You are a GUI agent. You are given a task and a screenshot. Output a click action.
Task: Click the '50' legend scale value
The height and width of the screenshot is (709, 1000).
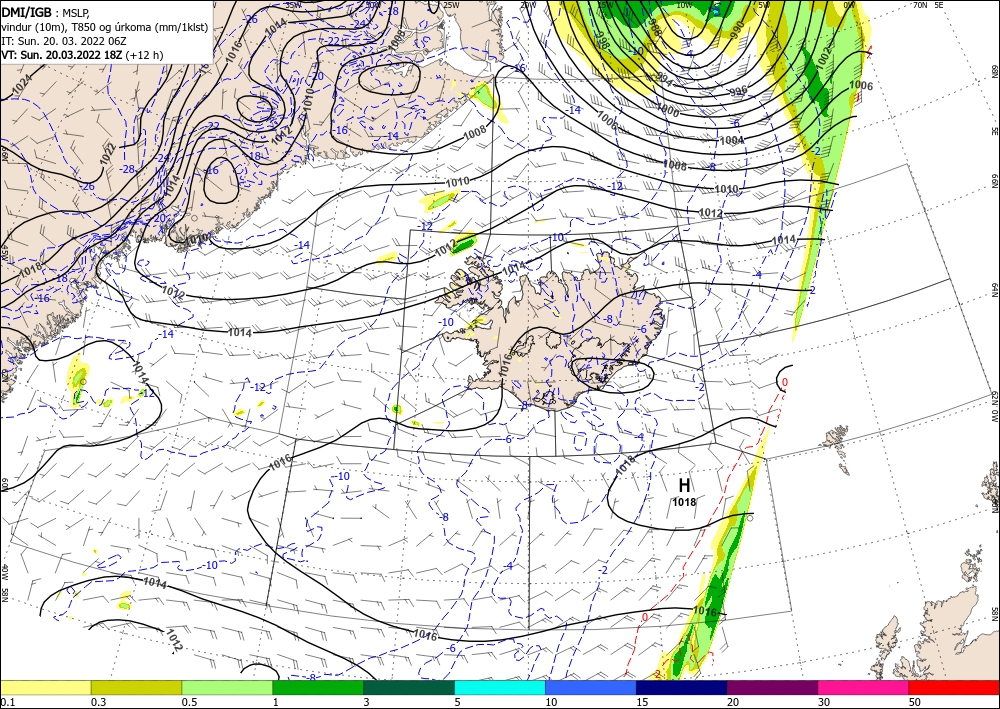pyautogui.click(x=916, y=702)
